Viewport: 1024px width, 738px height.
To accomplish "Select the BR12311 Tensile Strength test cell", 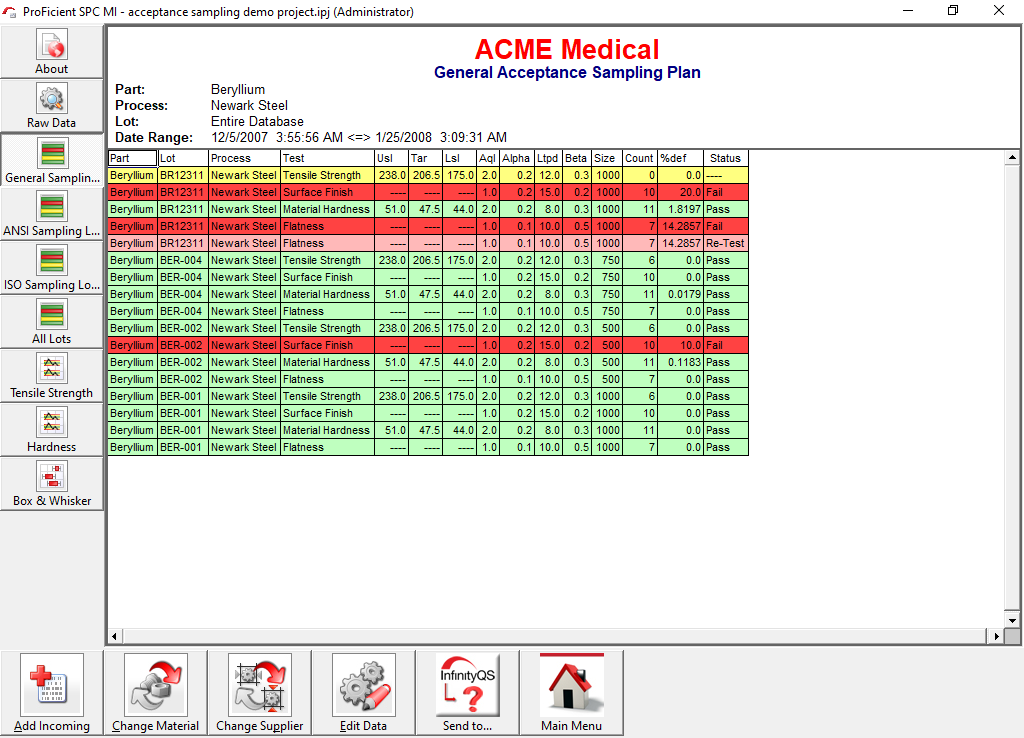I will coord(327,175).
